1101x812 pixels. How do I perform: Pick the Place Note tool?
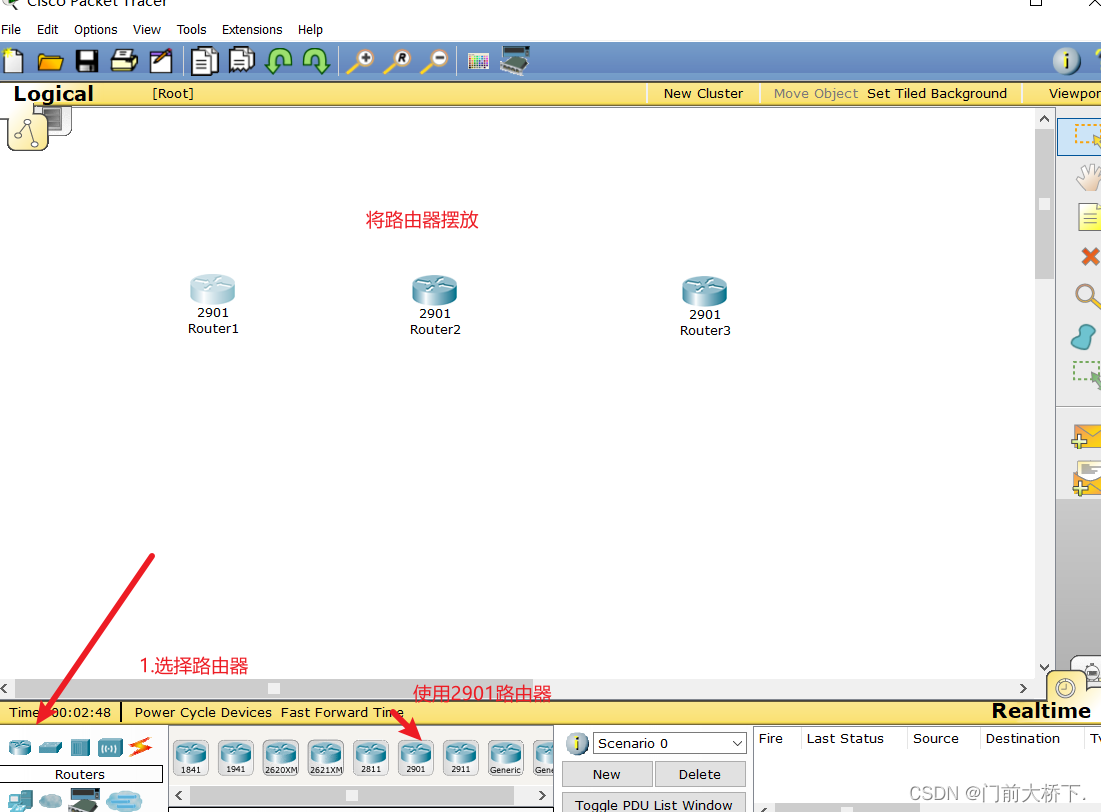pos(1088,217)
